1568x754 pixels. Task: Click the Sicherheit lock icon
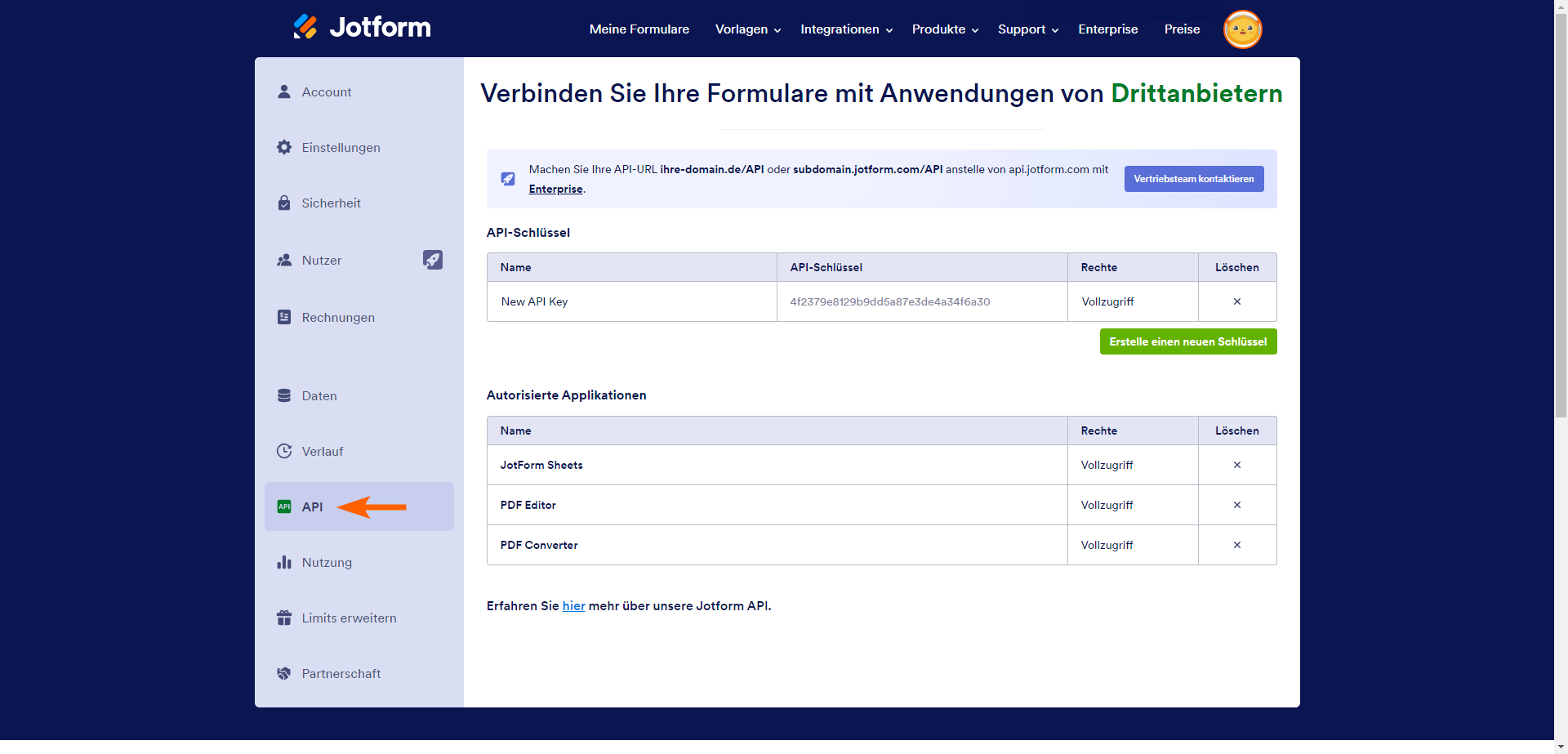point(284,203)
